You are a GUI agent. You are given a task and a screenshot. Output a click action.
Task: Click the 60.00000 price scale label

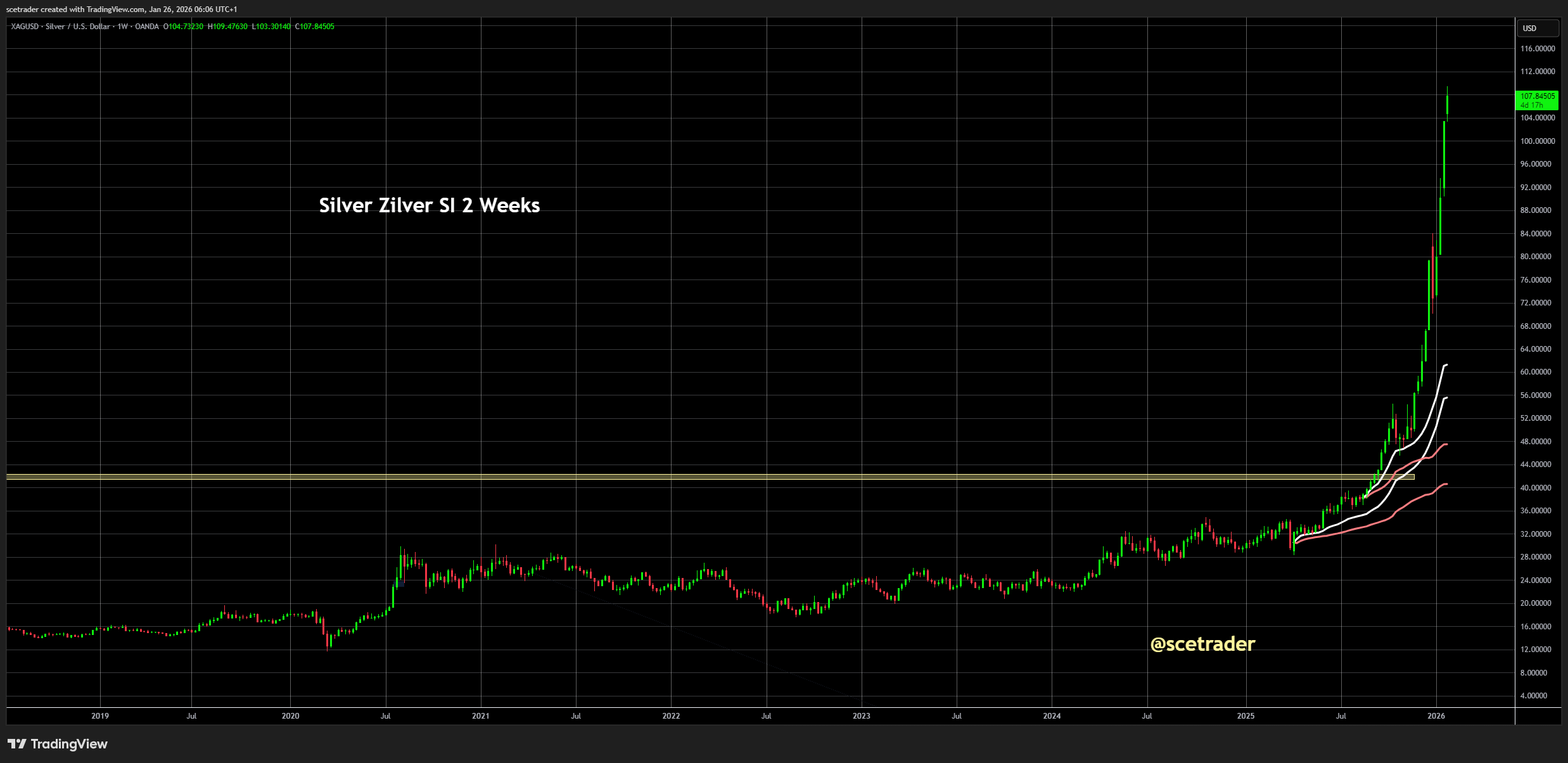point(1537,372)
